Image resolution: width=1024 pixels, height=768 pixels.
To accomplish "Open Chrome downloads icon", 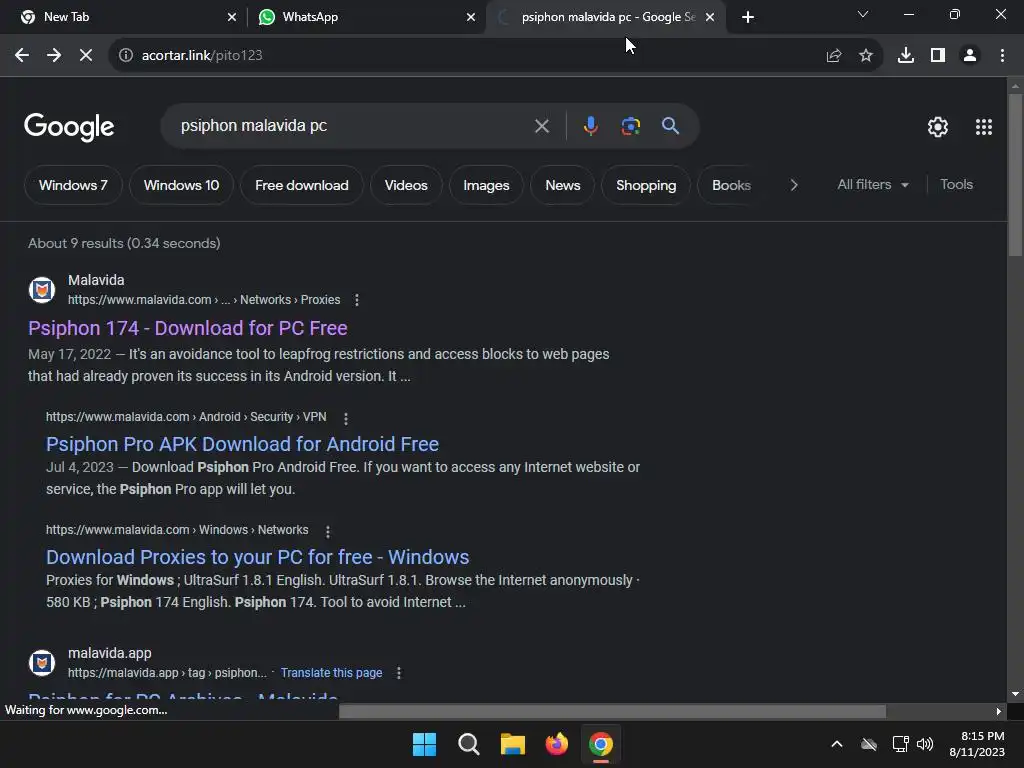I will pyautogui.click(x=906, y=56).
